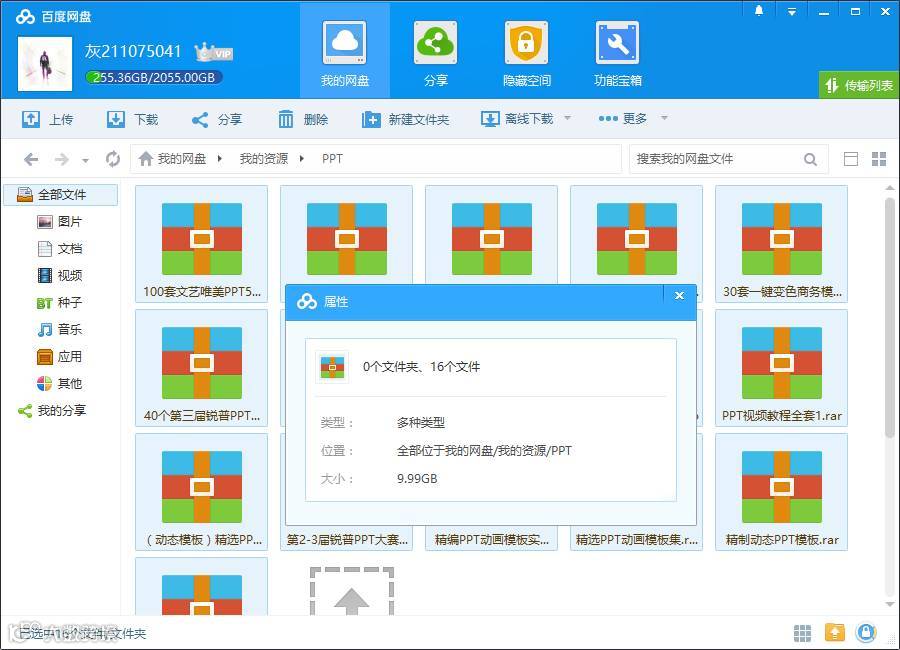900x650 pixels.
Task: Navigate to 我的资源 in breadcrumb
Action: (263, 158)
